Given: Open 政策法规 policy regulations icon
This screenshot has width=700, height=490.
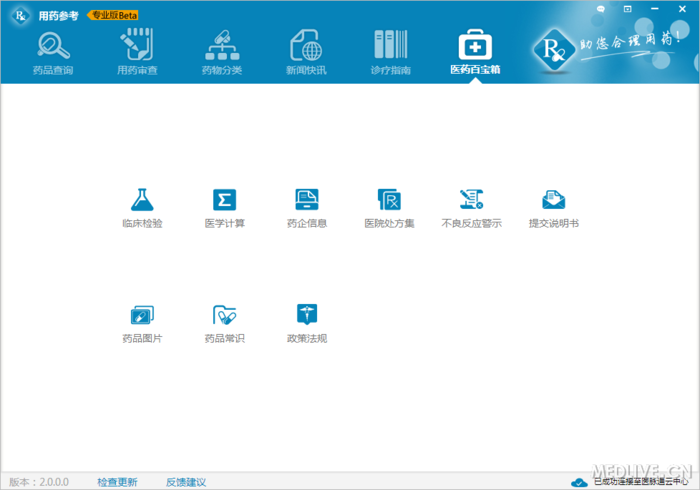Looking at the screenshot, I should coord(307,314).
